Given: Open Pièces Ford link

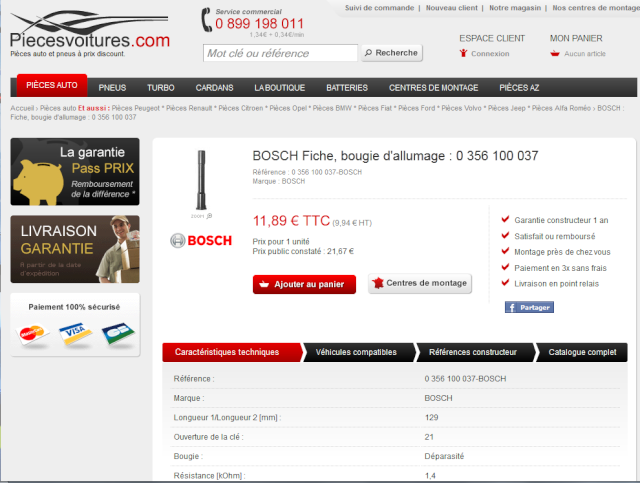Looking at the screenshot, I should (x=417, y=108).
